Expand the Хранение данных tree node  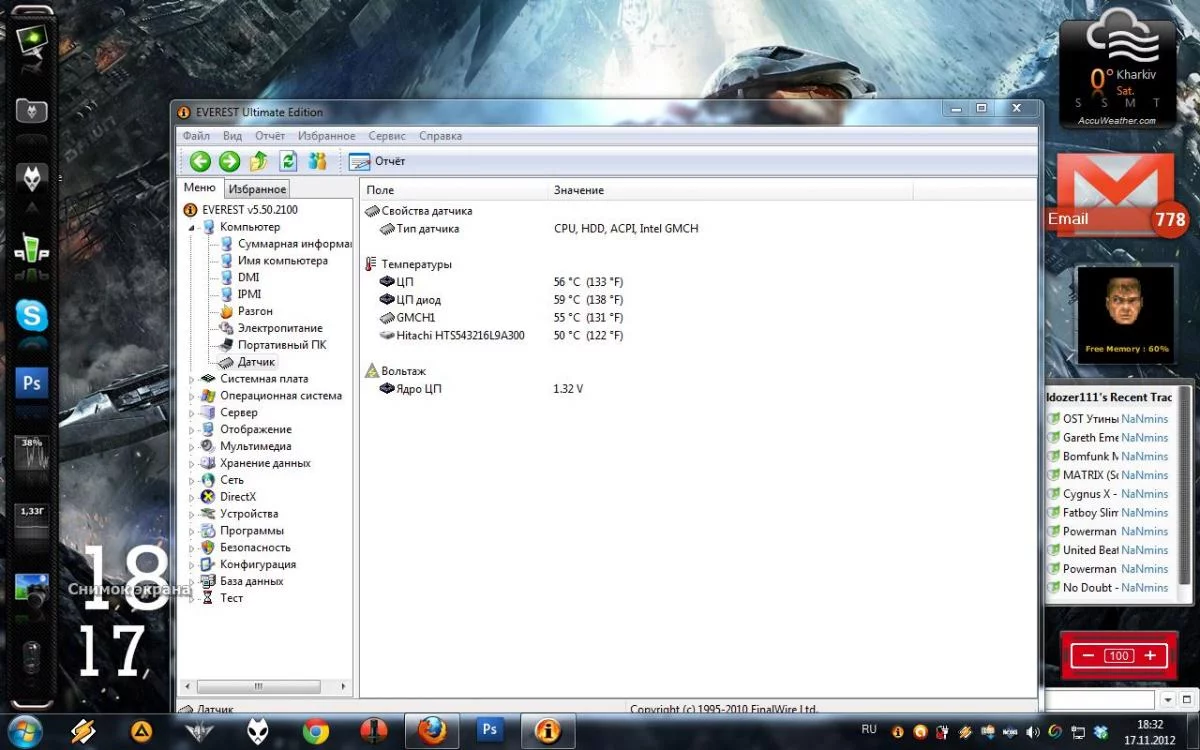[192, 463]
